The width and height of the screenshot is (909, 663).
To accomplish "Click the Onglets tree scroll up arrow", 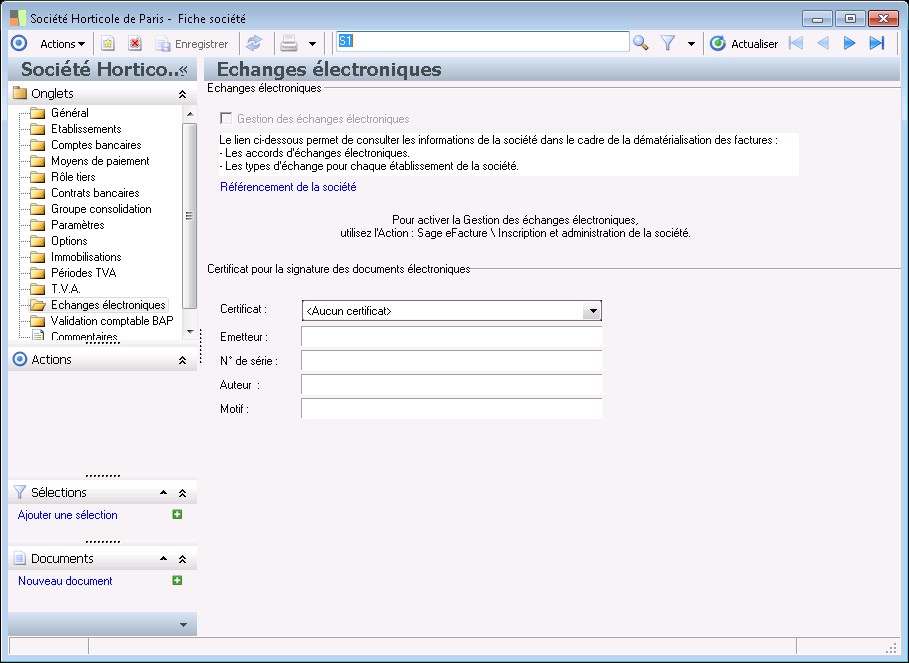I will 190,114.
